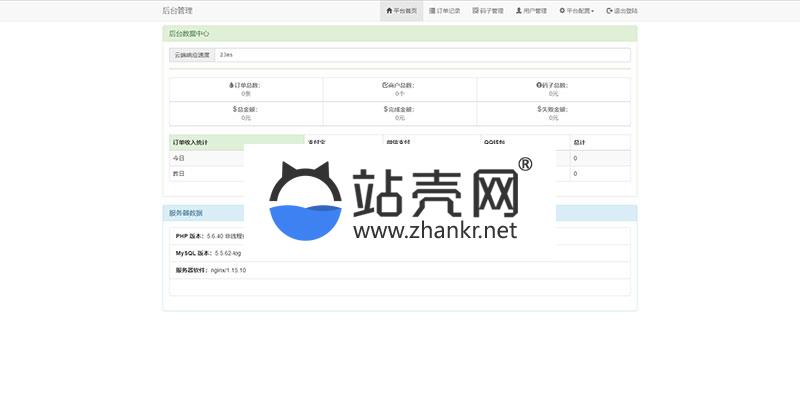Click the 订单收入统计 table header
800x403 pixels.
236,142
